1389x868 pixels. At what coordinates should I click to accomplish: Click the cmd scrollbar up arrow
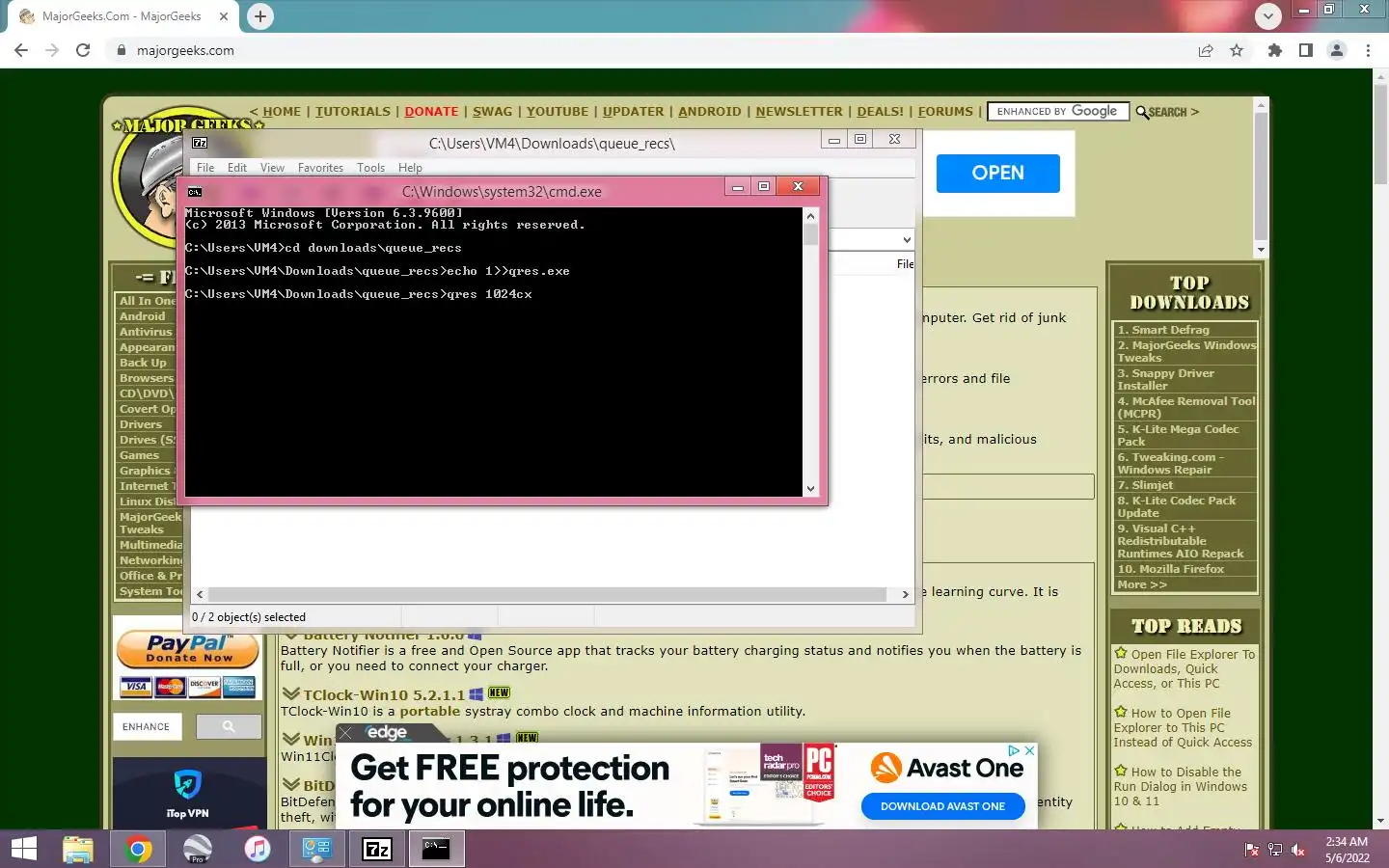pyautogui.click(x=810, y=216)
